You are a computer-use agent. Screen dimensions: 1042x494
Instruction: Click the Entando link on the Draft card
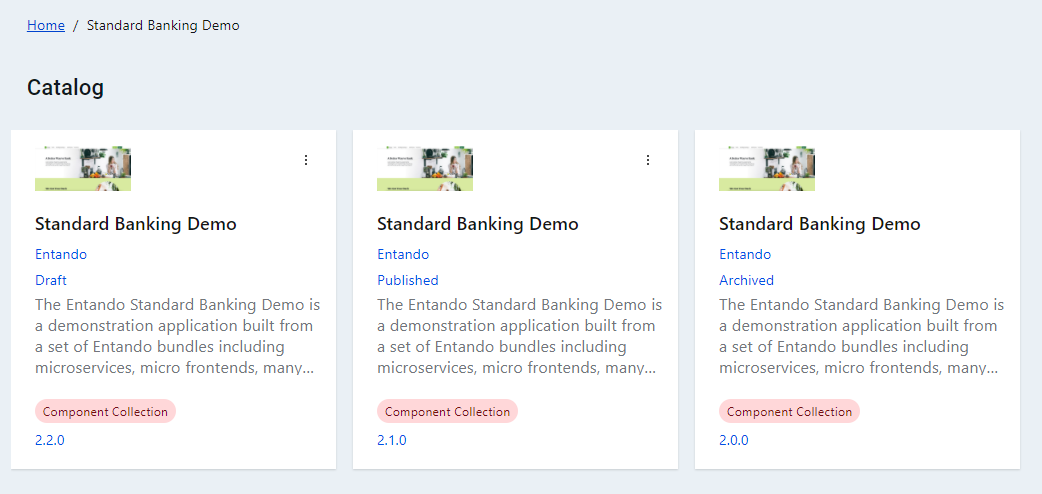tap(61, 254)
